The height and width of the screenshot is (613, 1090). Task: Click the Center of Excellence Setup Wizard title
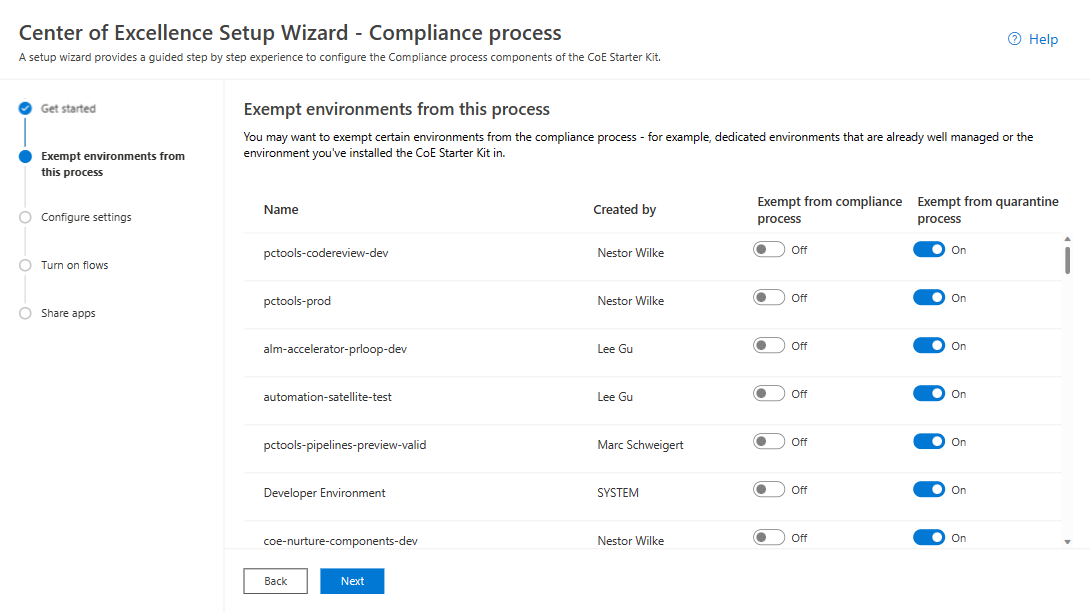290,33
